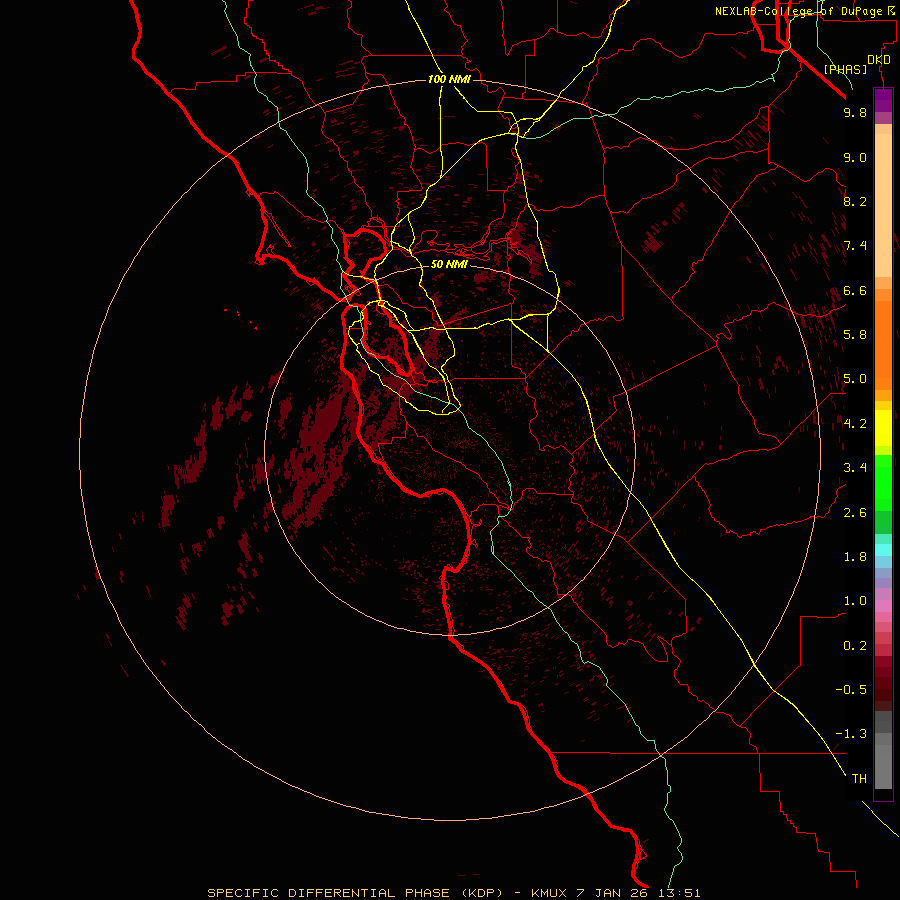Click the DKD label above the color bar
The height and width of the screenshot is (900, 900).
[879, 60]
